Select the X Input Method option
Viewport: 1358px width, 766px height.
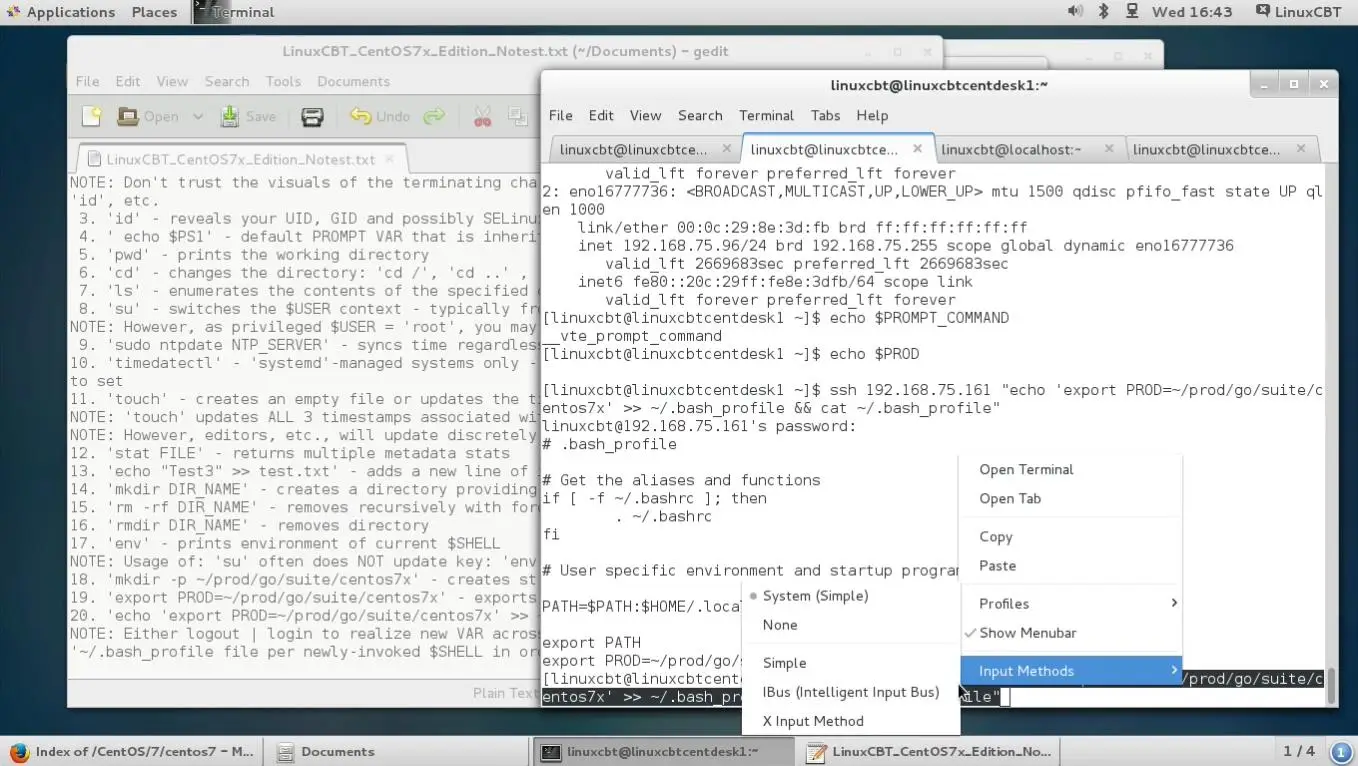851,721
